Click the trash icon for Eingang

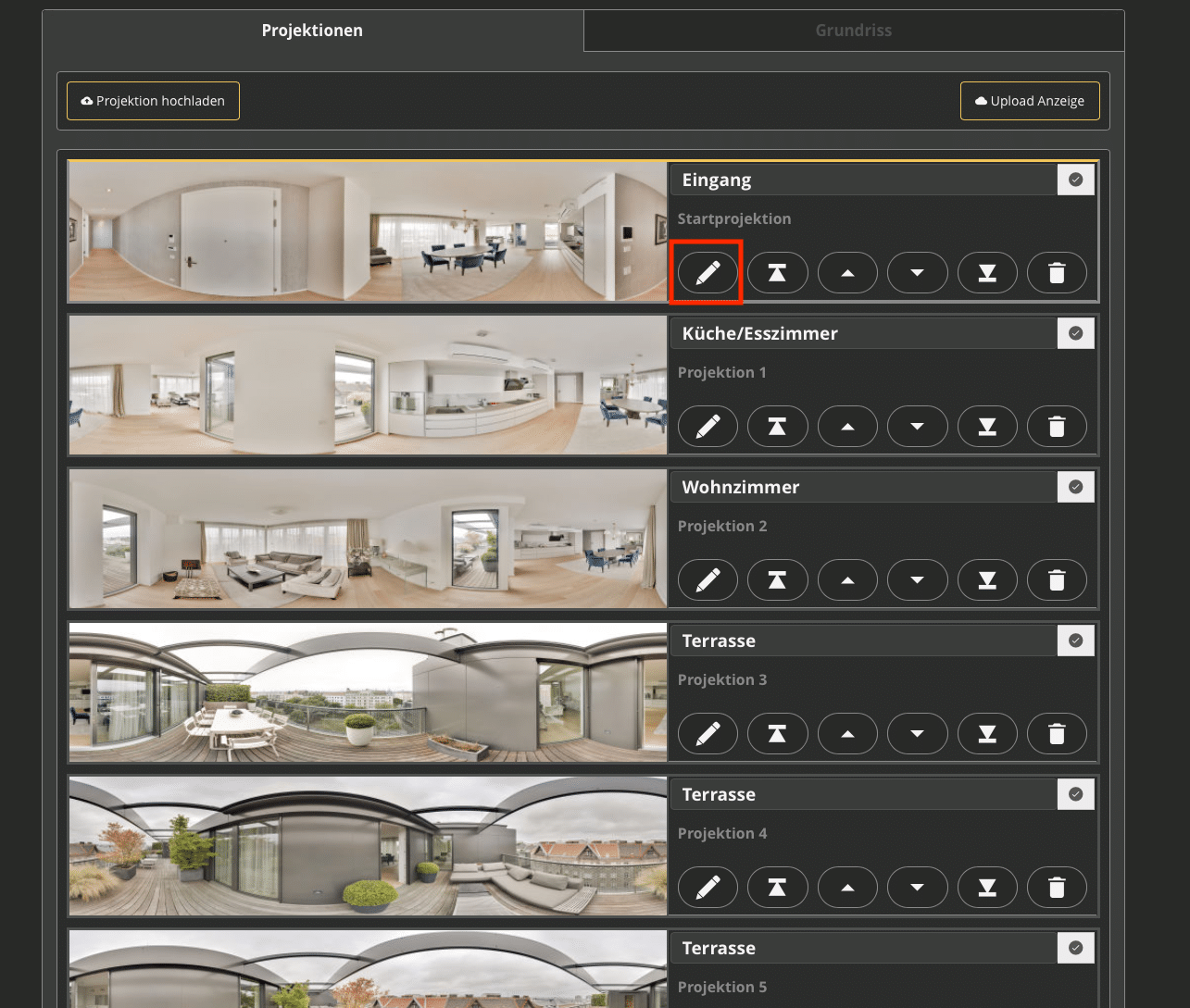click(1057, 273)
